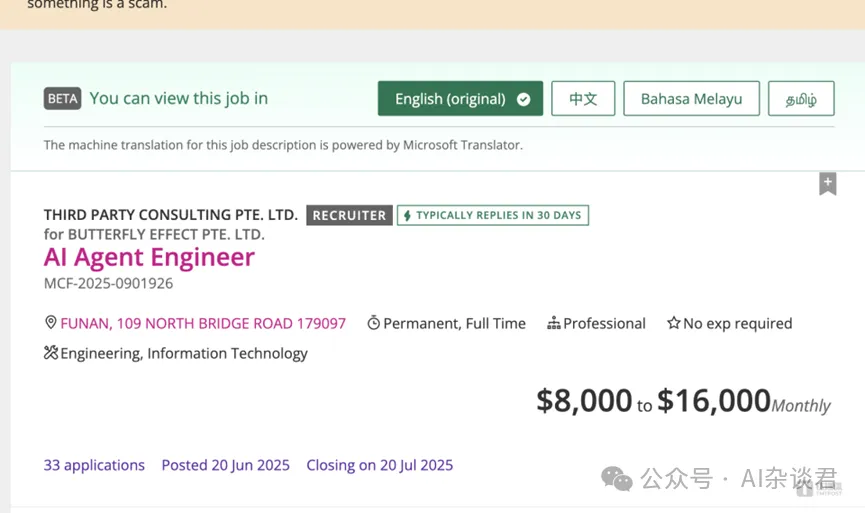The width and height of the screenshot is (865, 513).
Task: Click the hierarchy icon next to Professional
Action: click(x=553, y=323)
